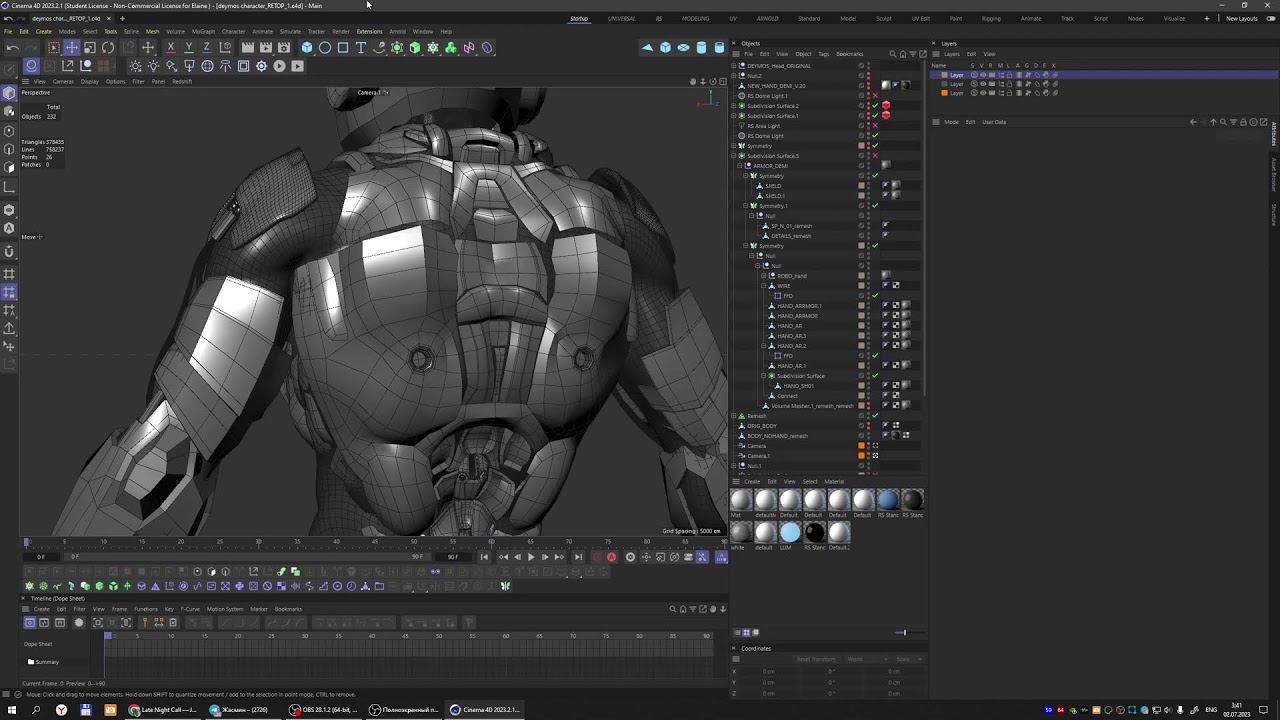The height and width of the screenshot is (720, 1280).
Task: Toggle the X axis lock icon
Action: [171, 48]
